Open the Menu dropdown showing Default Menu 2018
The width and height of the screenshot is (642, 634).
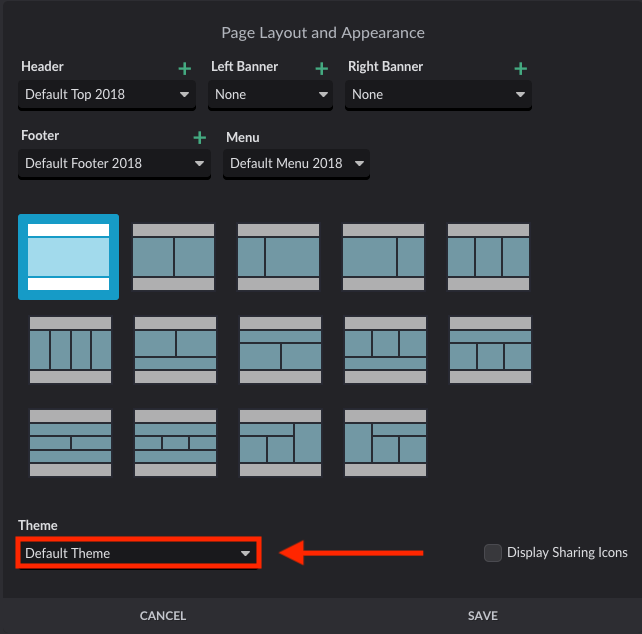pos(296,164)
